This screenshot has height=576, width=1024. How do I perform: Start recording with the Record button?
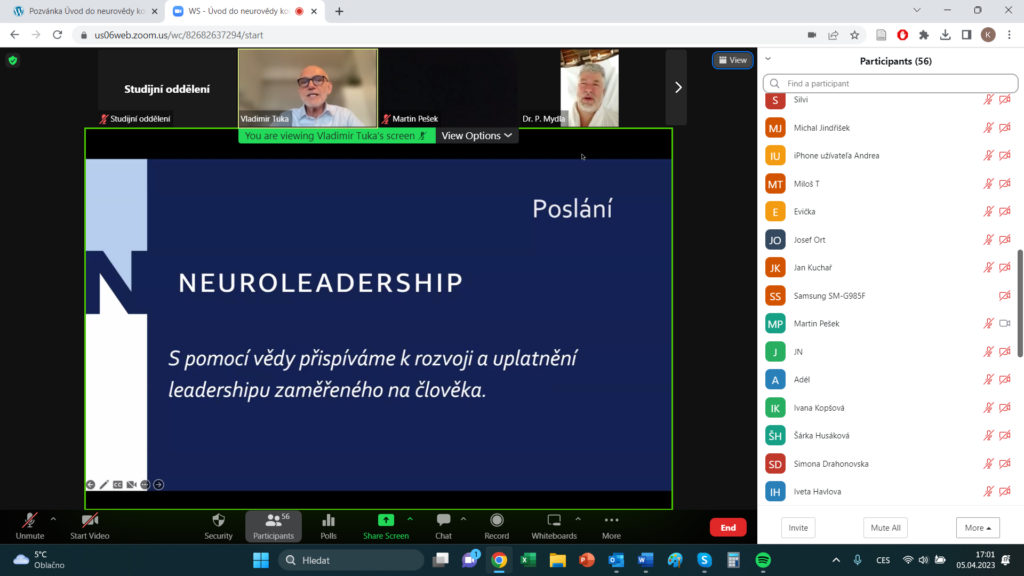pos(496,526)
